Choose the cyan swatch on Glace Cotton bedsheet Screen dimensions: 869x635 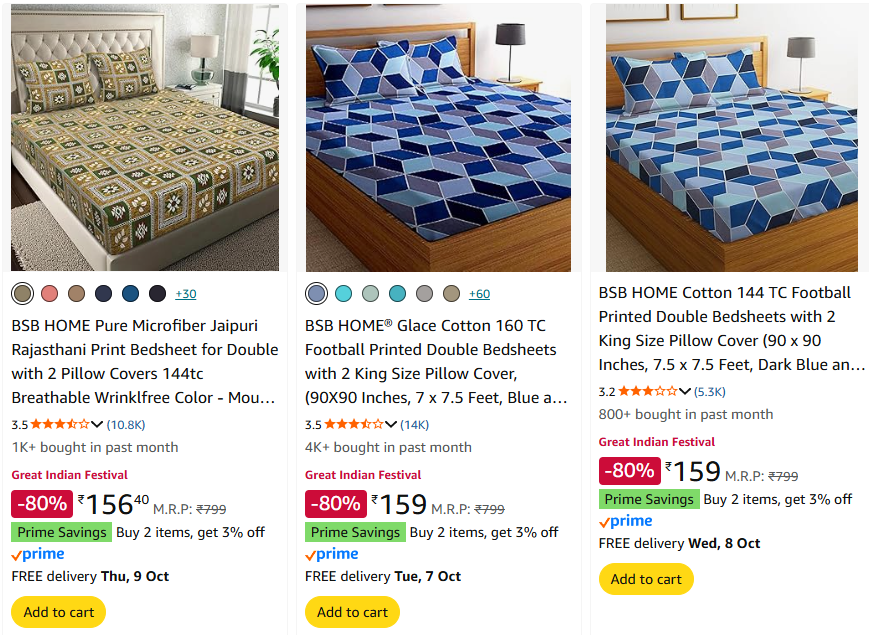[x=344, y=293]
